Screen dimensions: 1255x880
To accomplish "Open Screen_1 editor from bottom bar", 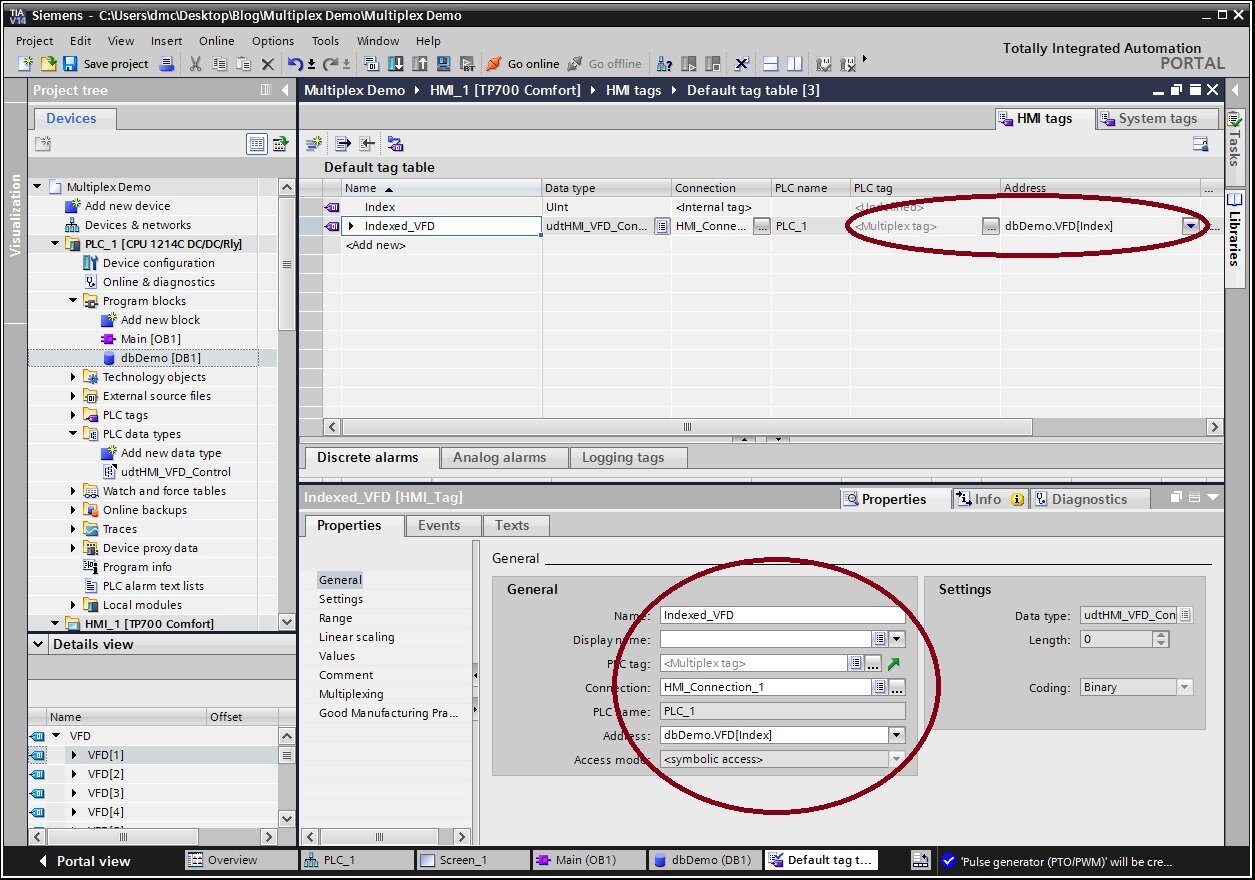I will click(x=472, y=860).
